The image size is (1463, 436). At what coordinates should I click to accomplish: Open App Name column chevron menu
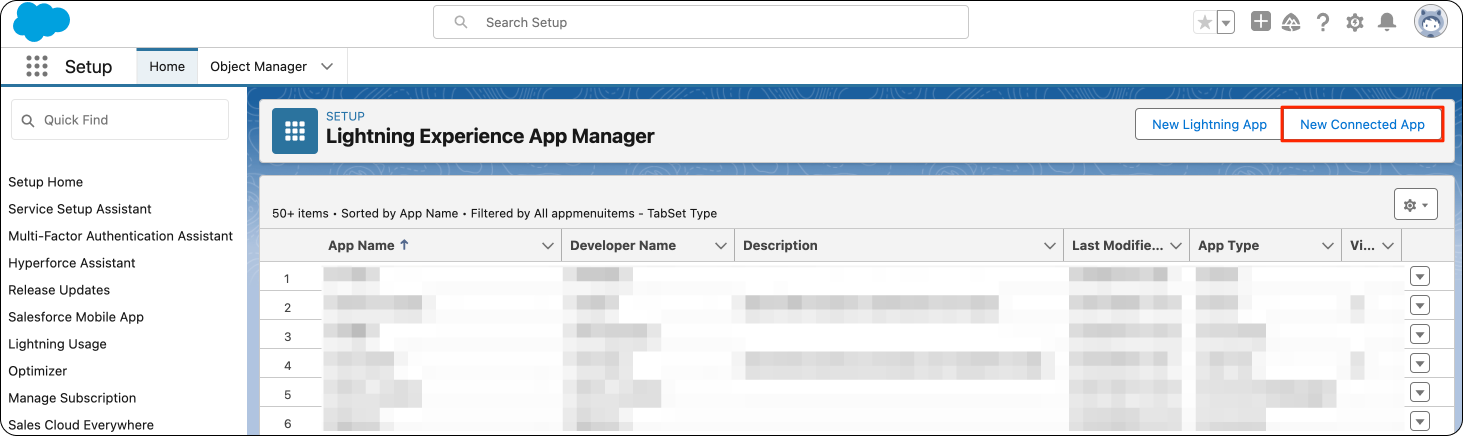coord(548,245)
